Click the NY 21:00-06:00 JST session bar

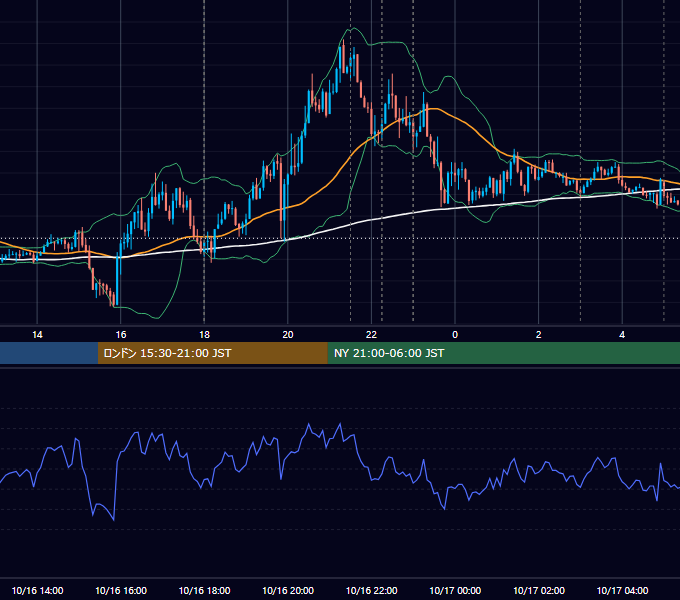pyautogui.click(x=503, y=353)
